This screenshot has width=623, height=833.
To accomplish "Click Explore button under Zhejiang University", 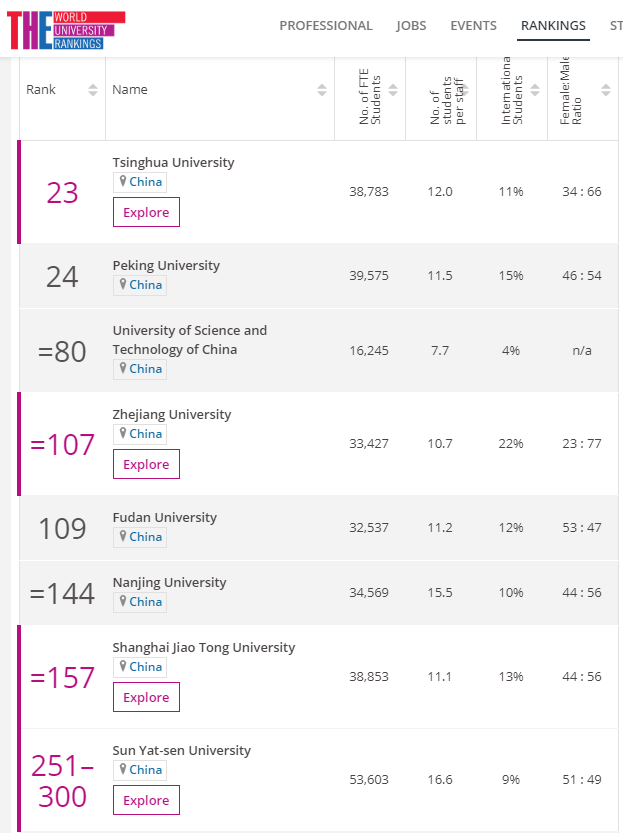I will (146, 464).
